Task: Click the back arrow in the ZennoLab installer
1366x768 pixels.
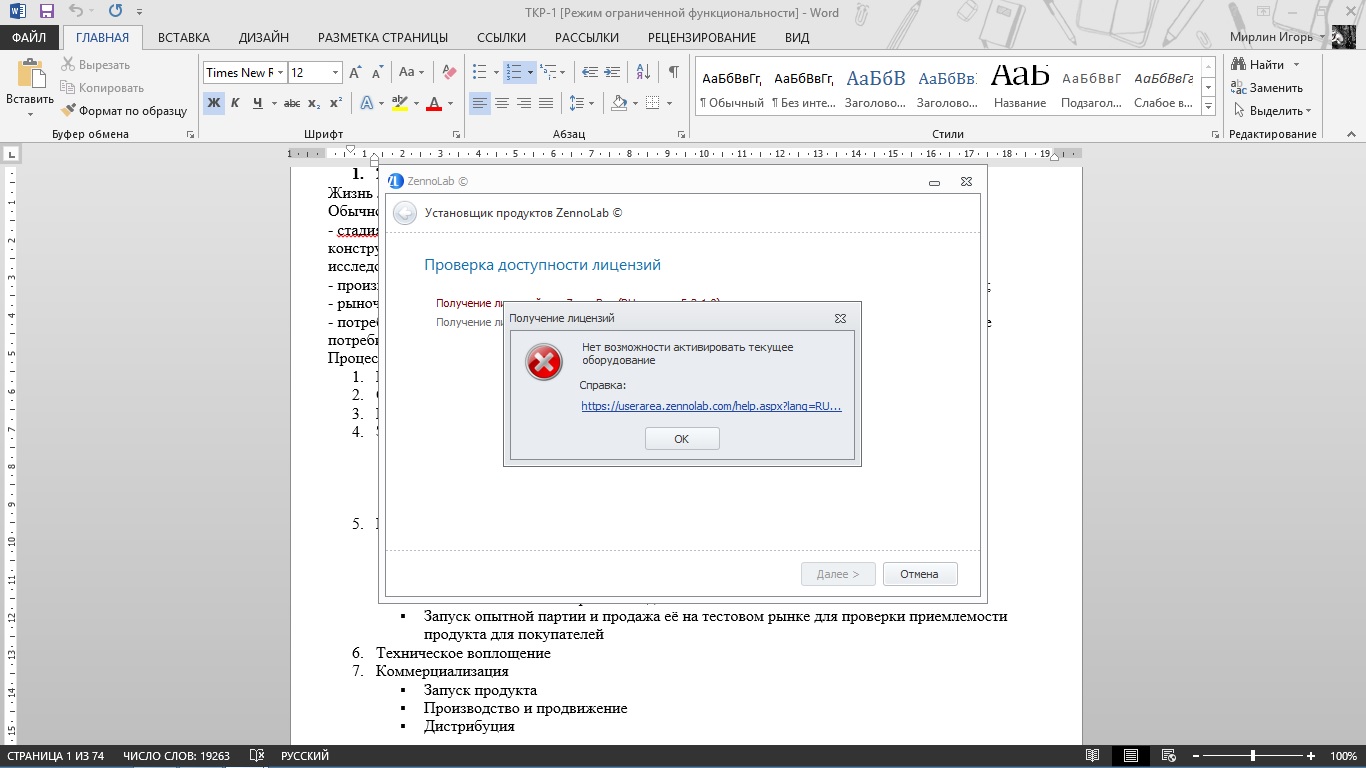Action: 404,213
